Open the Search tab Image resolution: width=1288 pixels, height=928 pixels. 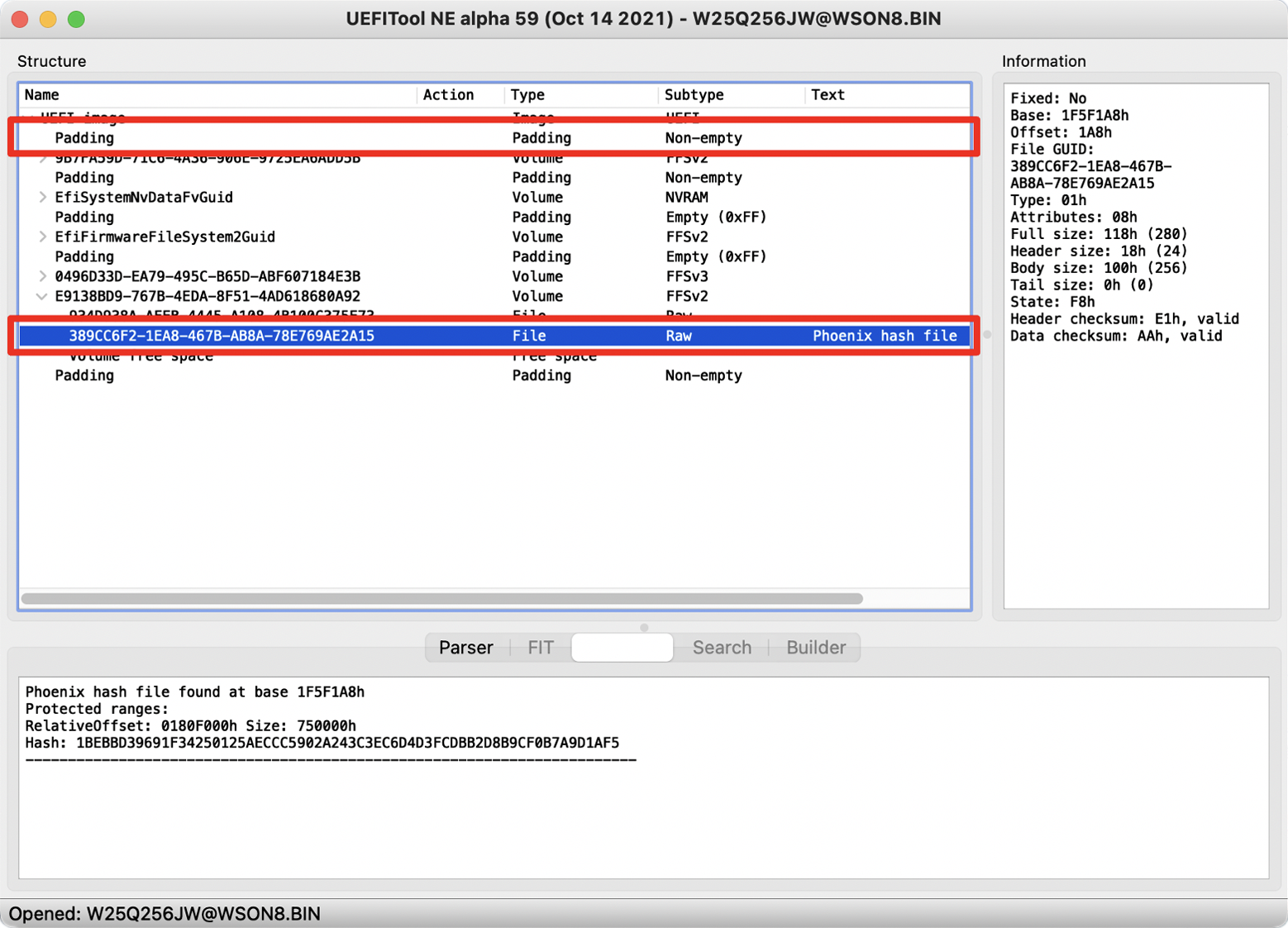coord(721,648)
